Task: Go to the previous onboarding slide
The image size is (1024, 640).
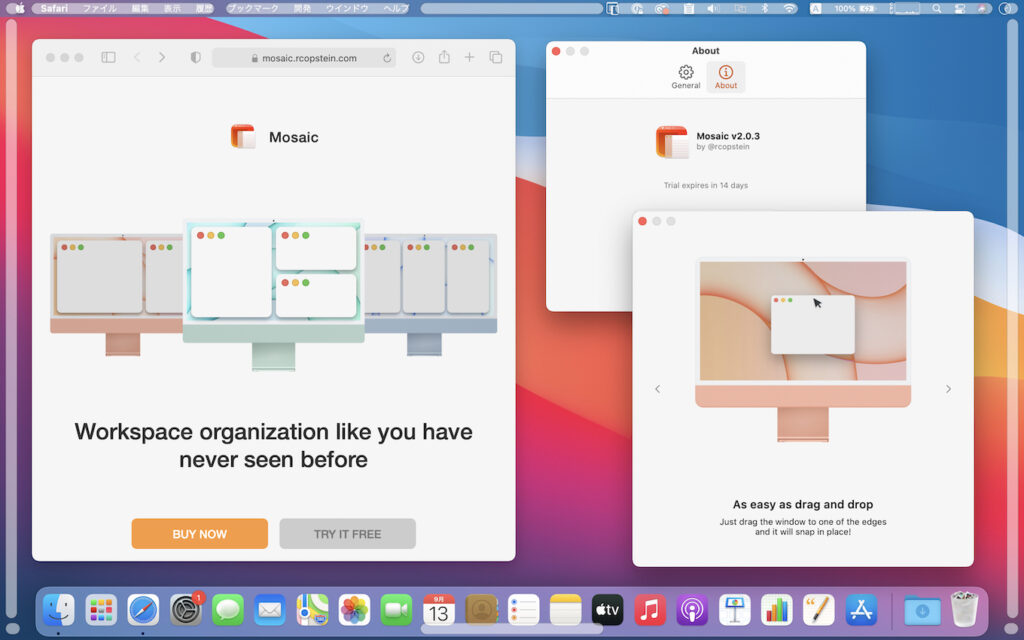Action: click(657, 389)
